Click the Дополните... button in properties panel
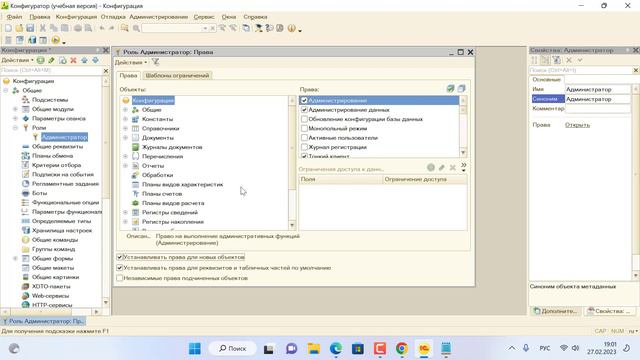 click(x=556, y=311)
